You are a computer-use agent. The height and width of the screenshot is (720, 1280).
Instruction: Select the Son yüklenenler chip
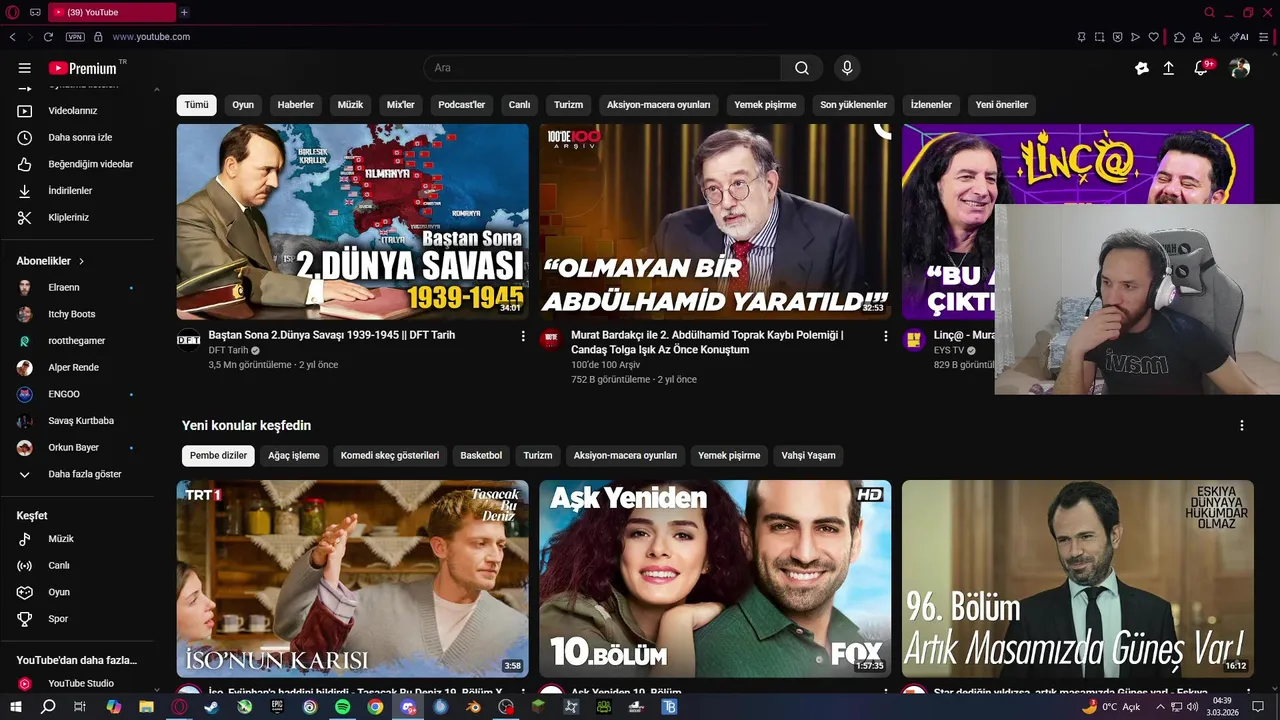(854, 104)
